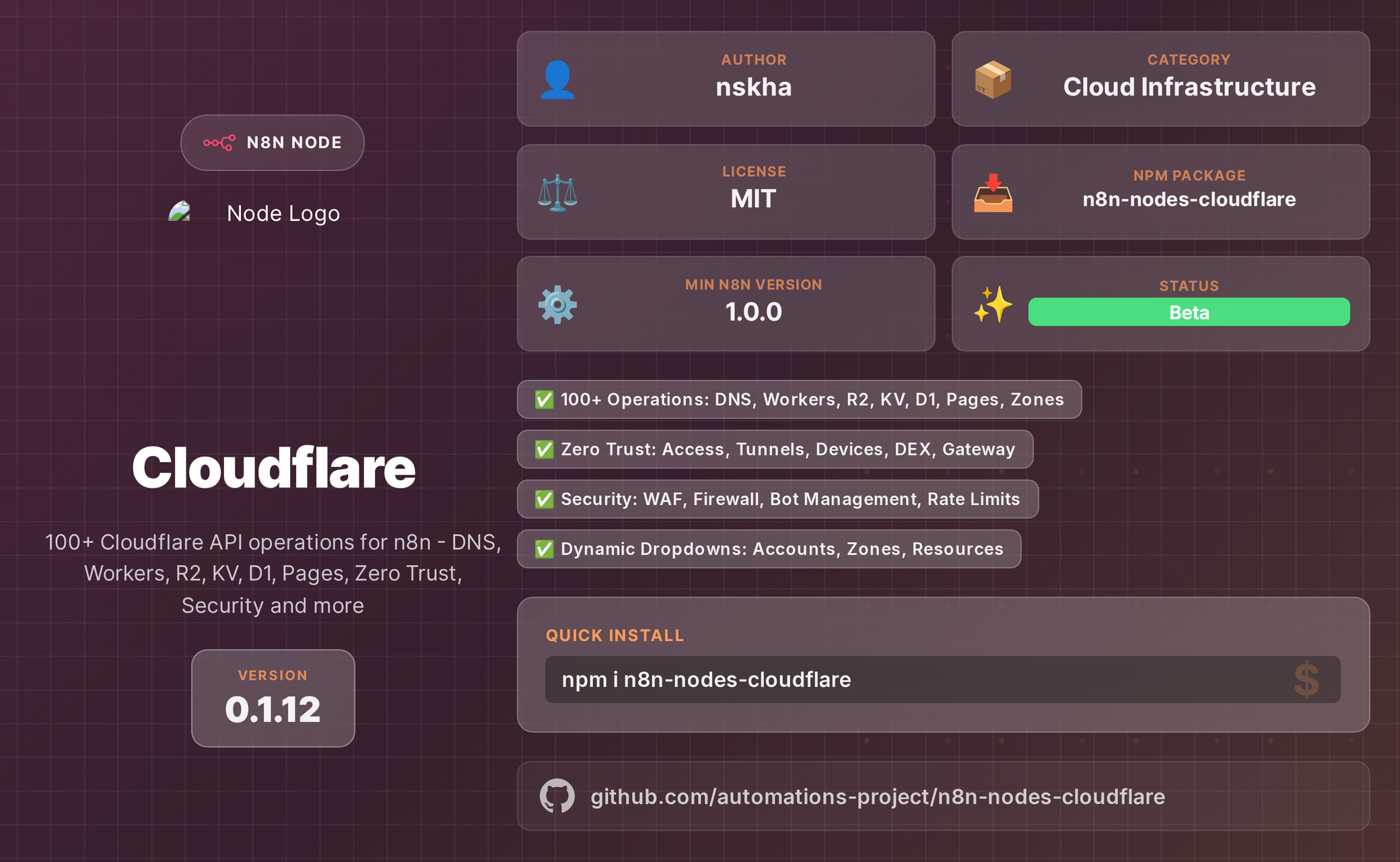The image size is (1400, 862).
Task: Click the Category Cloud Infrastructure card
Action: (x=1161, y=79)
